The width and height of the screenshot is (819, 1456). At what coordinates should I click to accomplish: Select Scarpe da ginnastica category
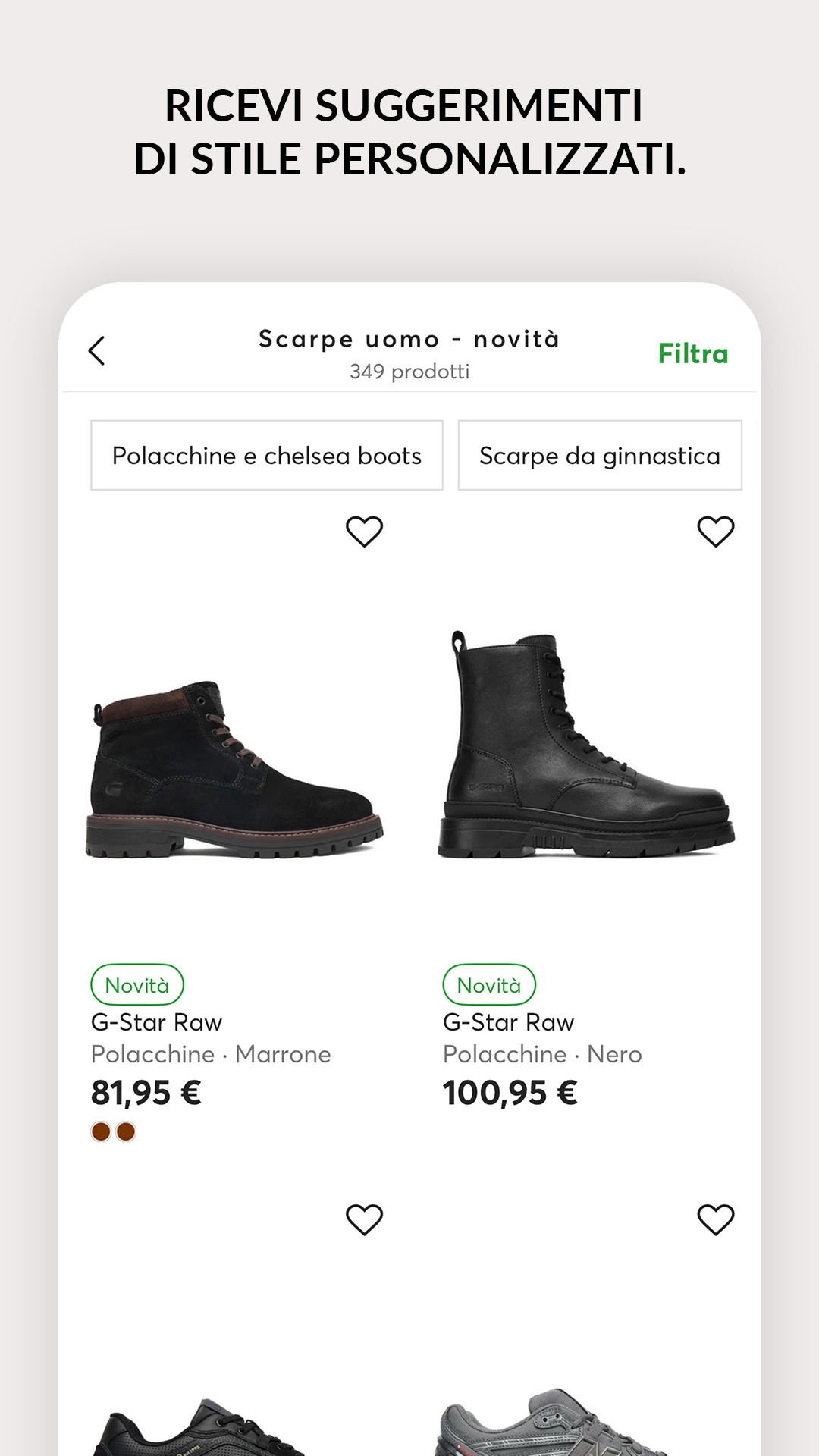[x=599, y=456]
